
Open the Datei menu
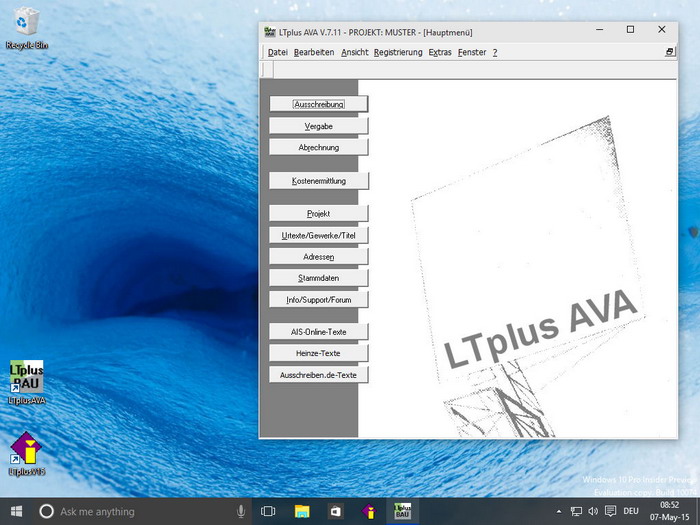coord(278,53)
